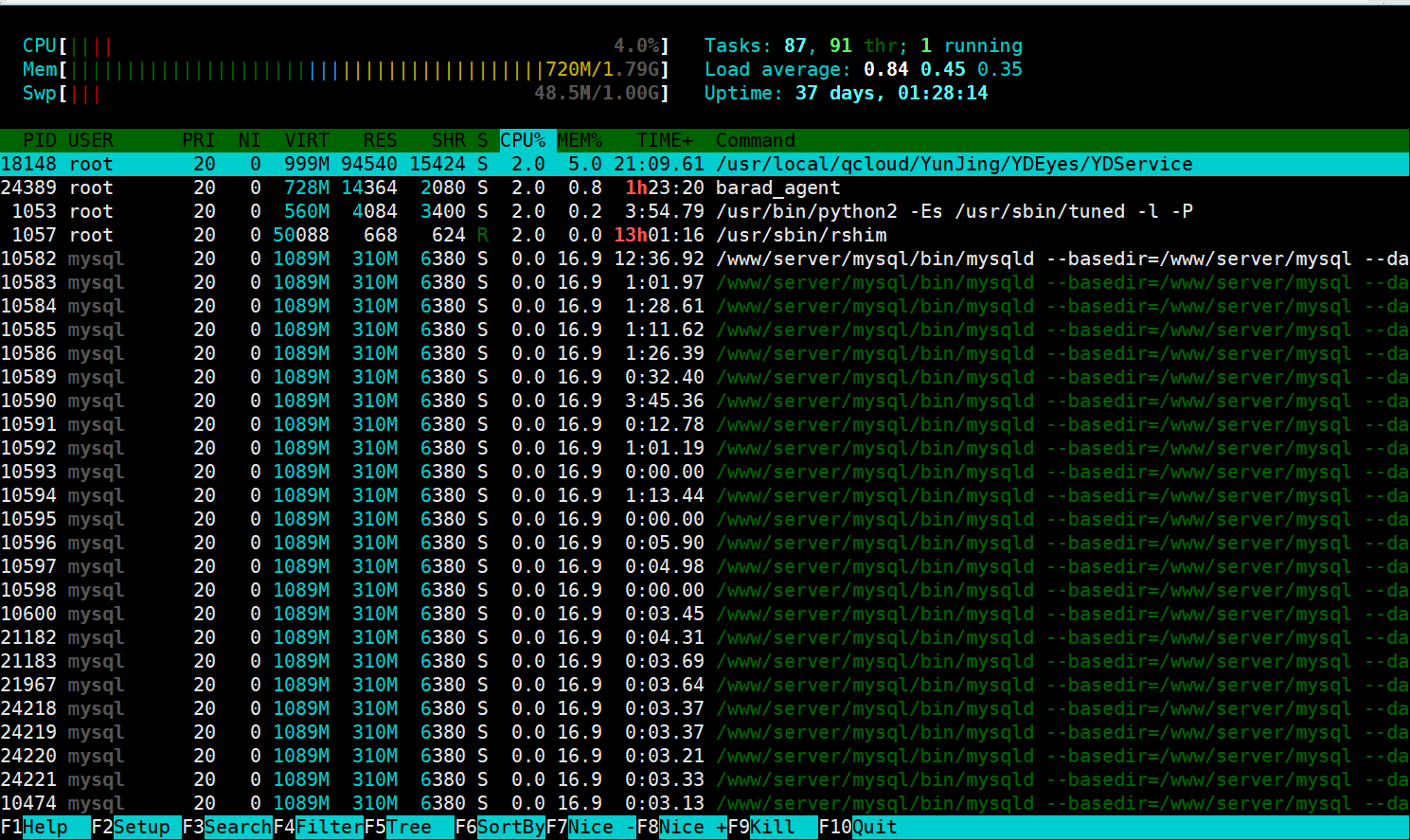The height and width of the screenshot is (840, 1410).
Task: Click the Tasks count line
Action: click(x=864, y=45)
